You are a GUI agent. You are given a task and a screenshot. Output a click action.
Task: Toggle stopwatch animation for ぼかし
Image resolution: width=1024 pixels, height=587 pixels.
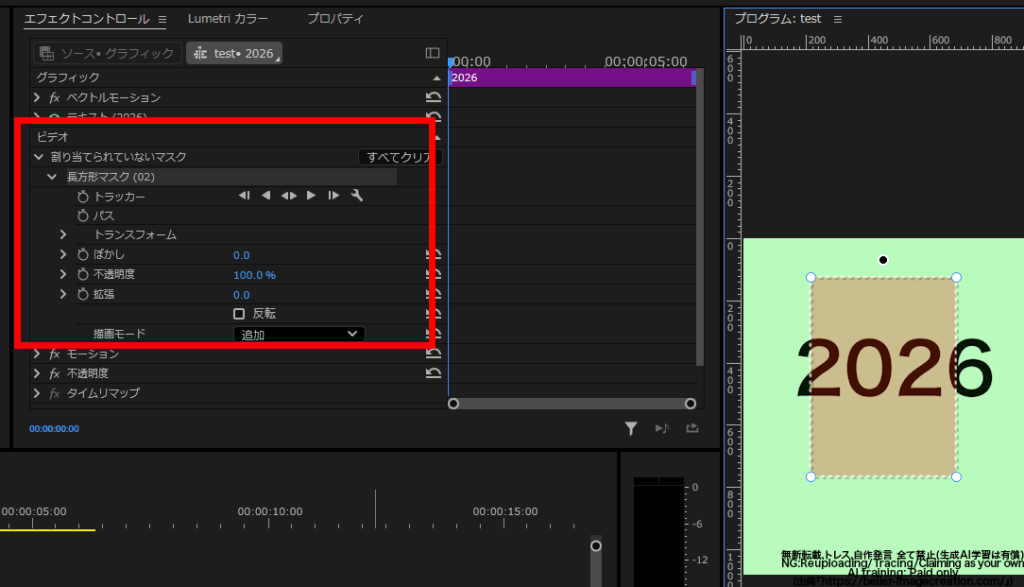click(83, 255)
